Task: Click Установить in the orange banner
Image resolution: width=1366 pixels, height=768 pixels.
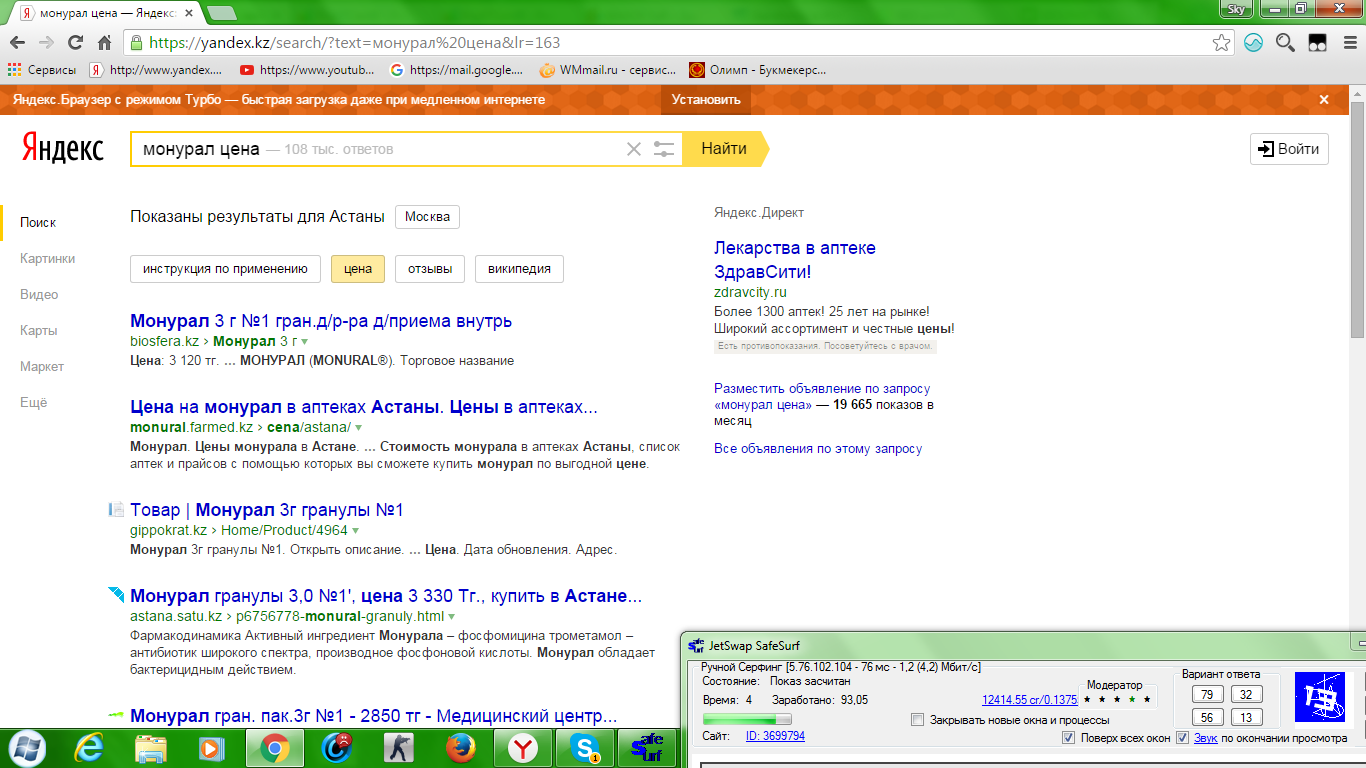Action: [x=706, y=100]
